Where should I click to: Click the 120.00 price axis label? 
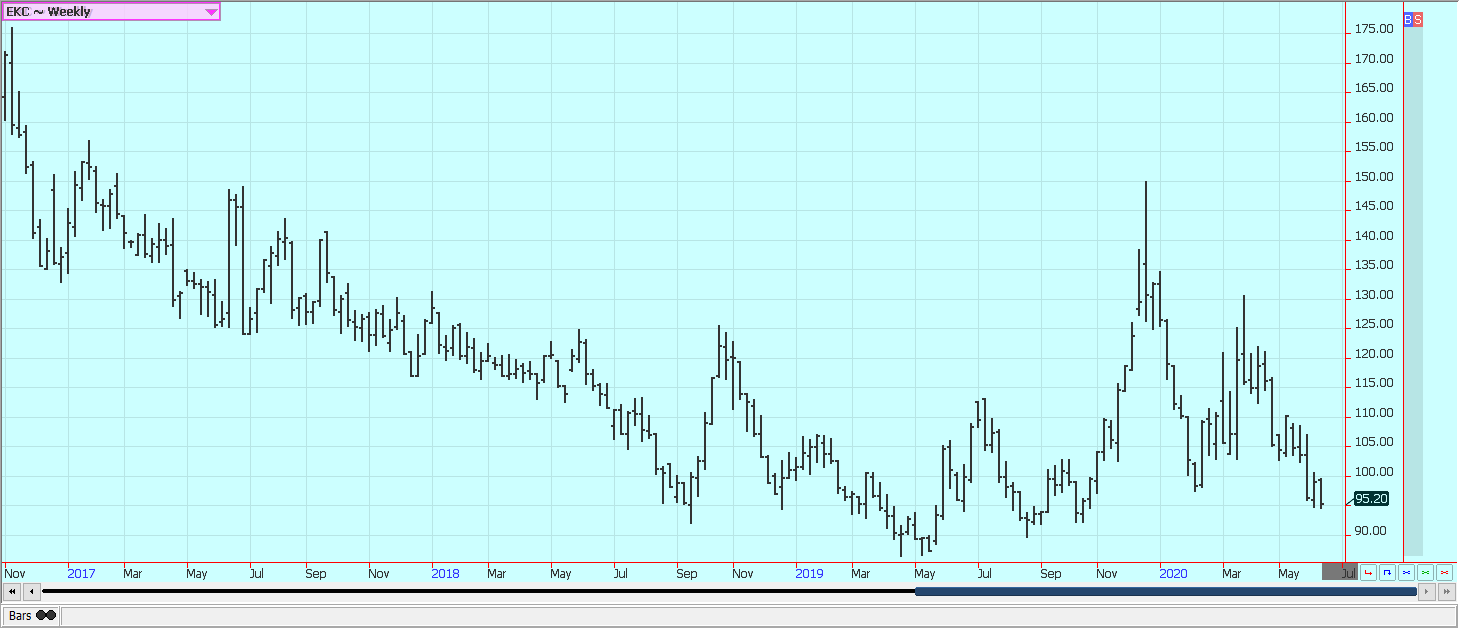tap(1374, 354)
